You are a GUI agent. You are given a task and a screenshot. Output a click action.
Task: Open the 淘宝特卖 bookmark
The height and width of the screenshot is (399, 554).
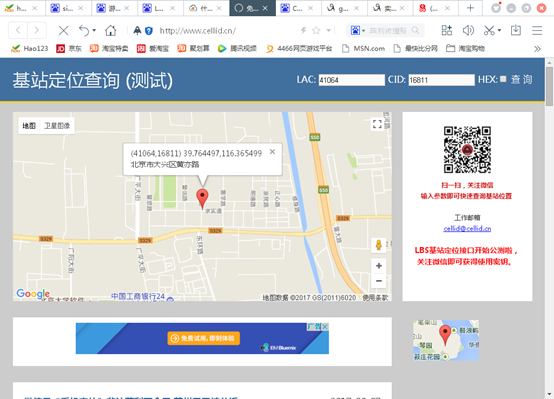[x=109, y=48]
